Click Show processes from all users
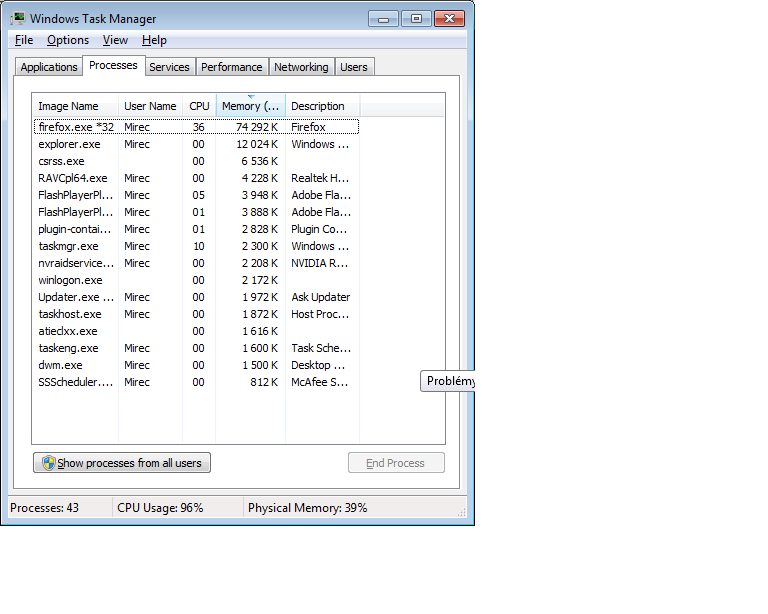 point(122,463)
